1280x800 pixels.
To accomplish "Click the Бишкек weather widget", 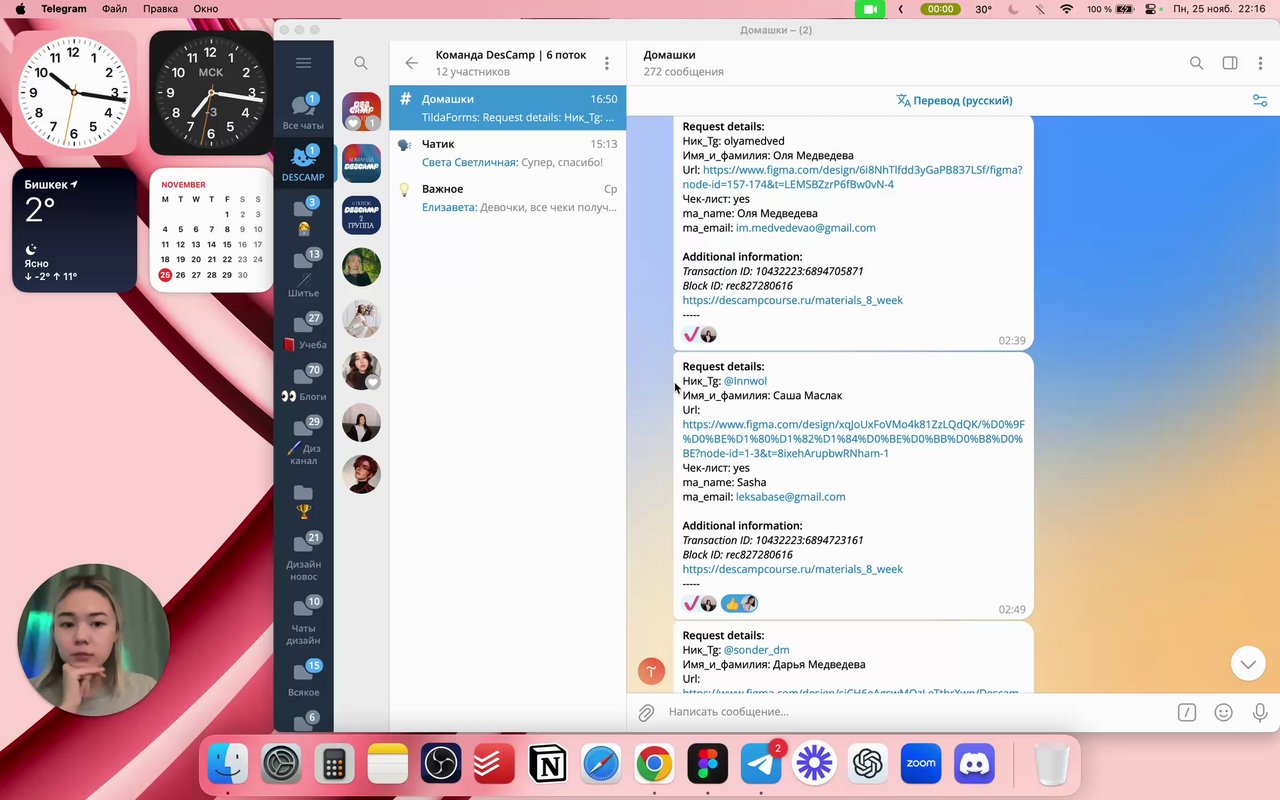I will click(75, 230).
